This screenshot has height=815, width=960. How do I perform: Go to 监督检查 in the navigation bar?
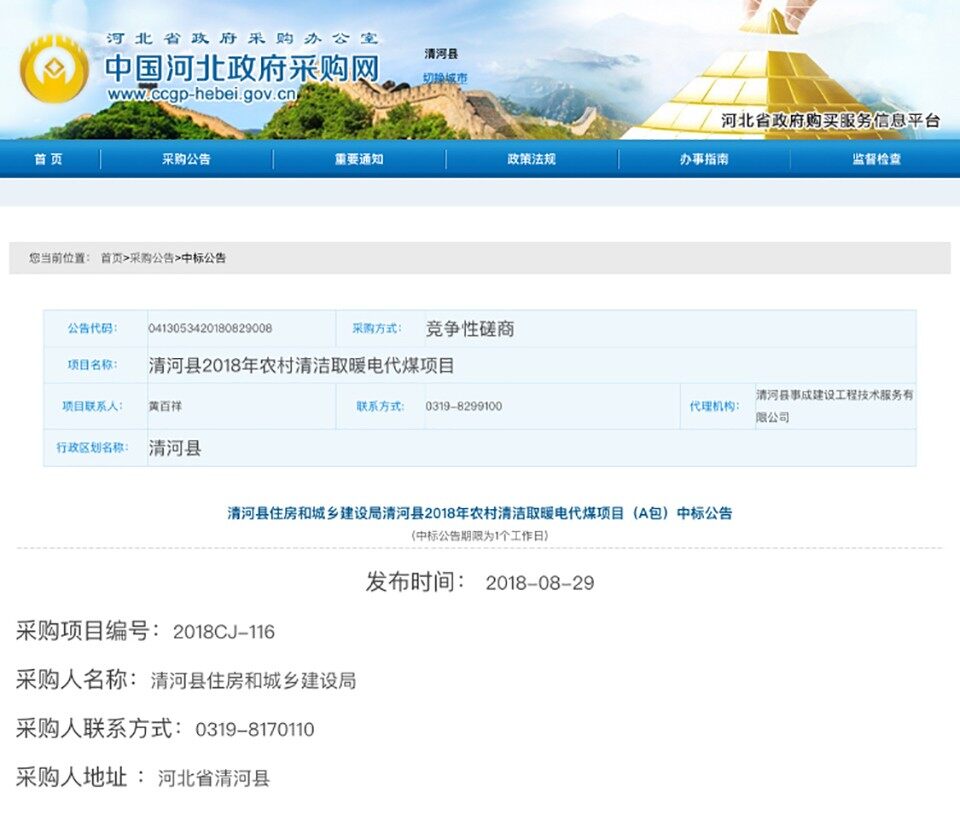[876, 159]
